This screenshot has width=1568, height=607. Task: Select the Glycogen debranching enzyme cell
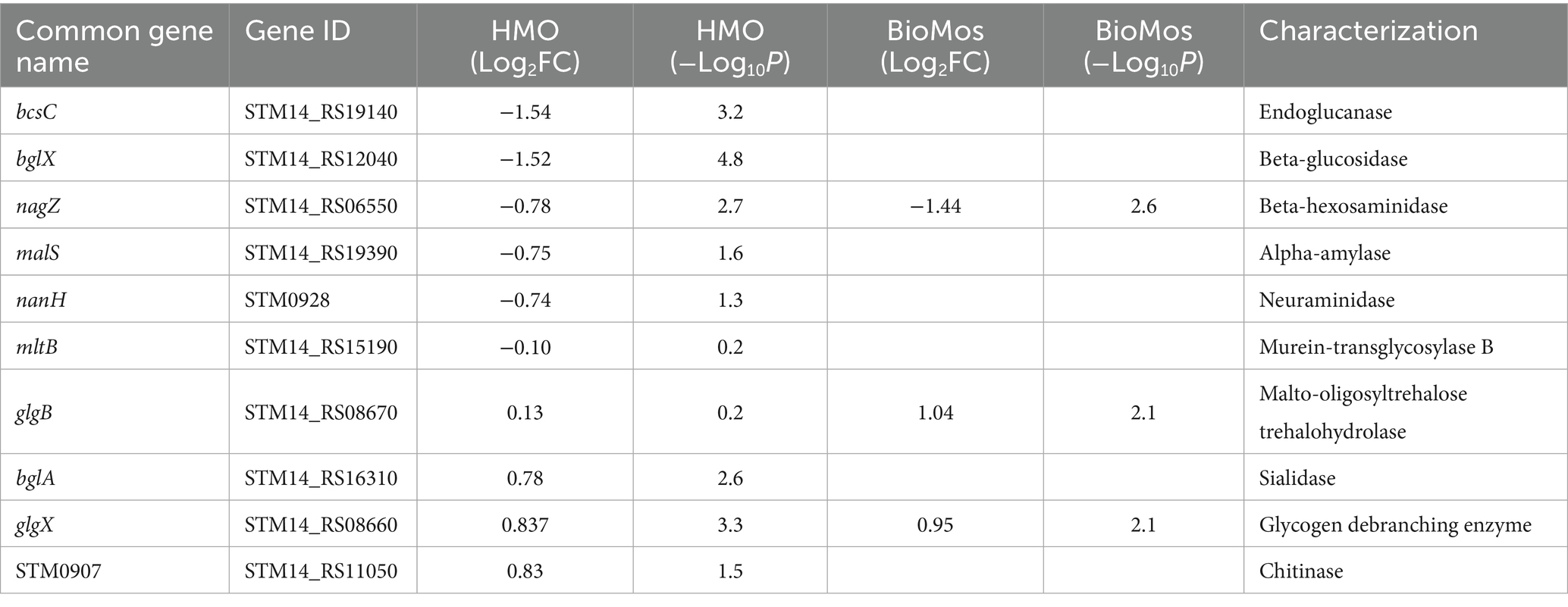[1395, 525]
